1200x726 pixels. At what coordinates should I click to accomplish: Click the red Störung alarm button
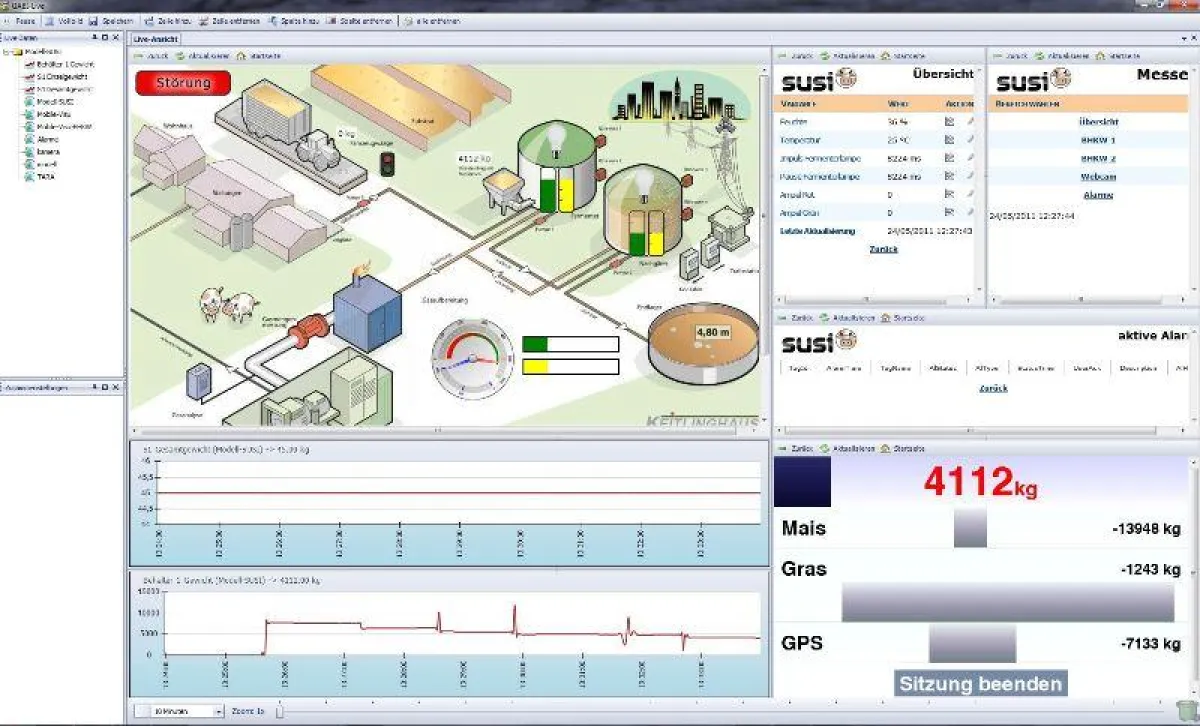tap(183, 83)
